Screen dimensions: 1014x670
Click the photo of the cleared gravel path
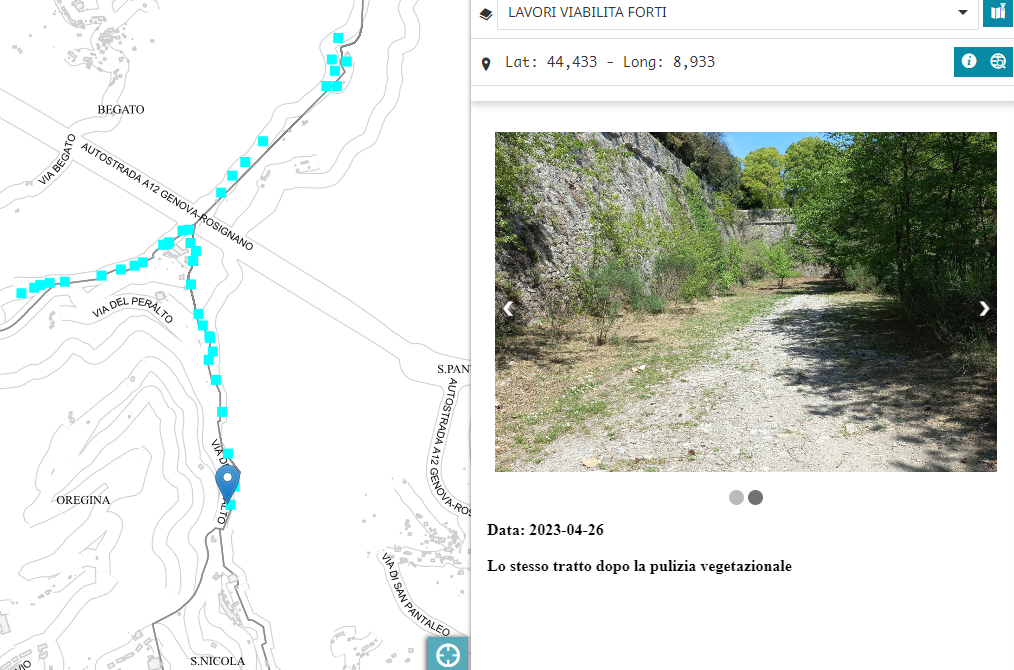(x=745, y=301)
